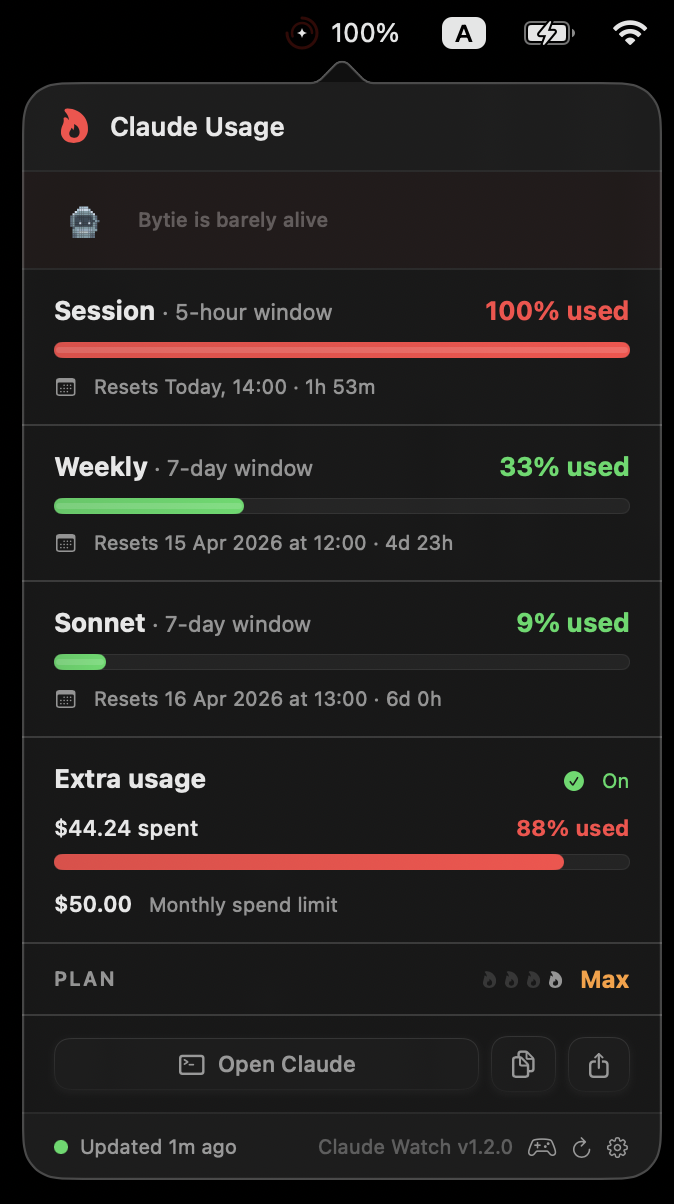The width and height of the screenshot is (674, 1204).
Task: Click the A input source icon in menu bar
Action: 463,32
